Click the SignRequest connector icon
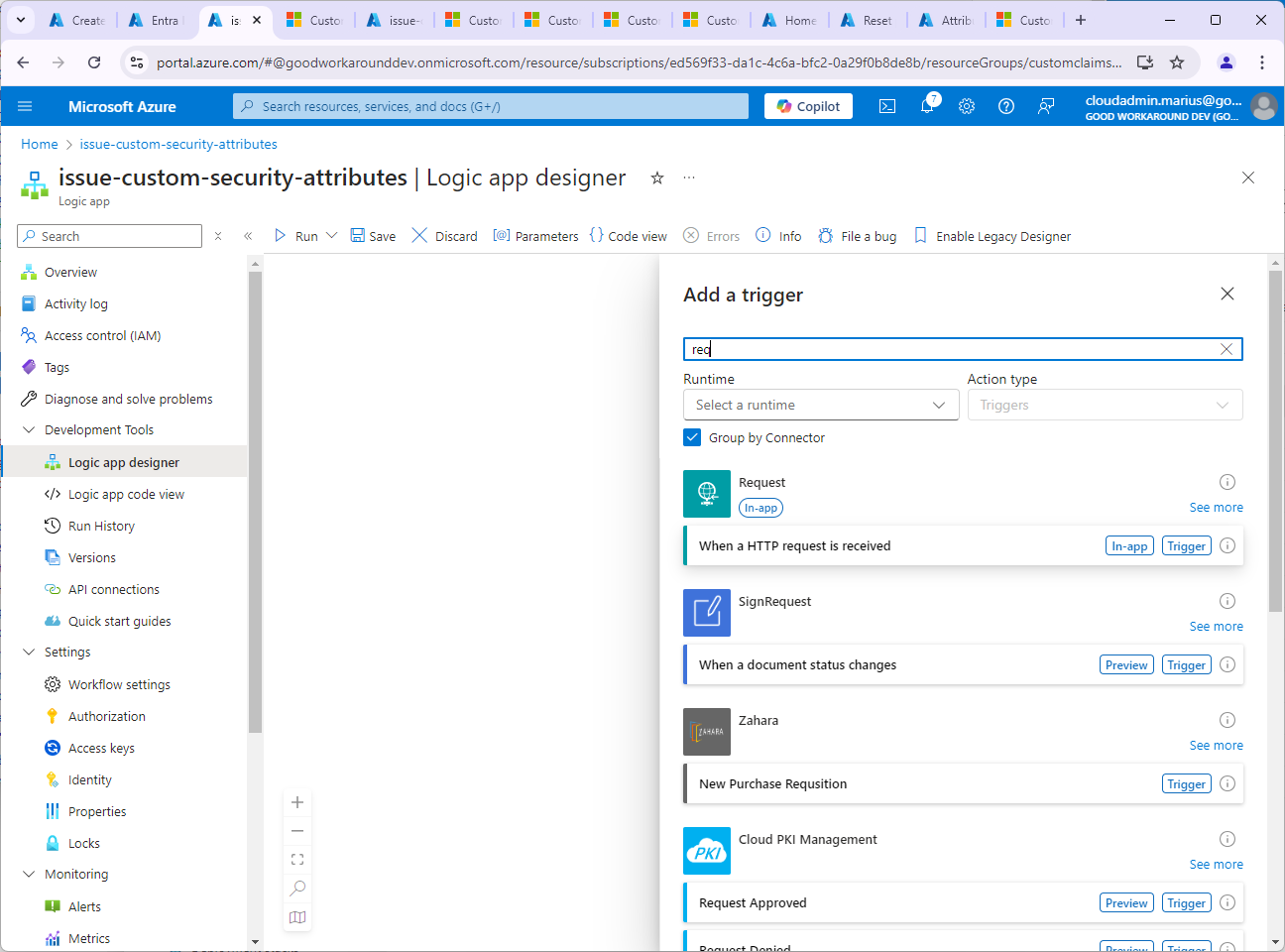1285x952 pixels. [x=707, y=613]
